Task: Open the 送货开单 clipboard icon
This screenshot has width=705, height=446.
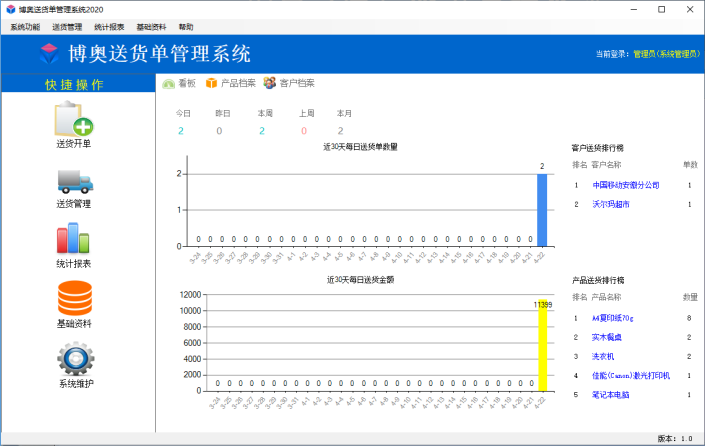Action: click(x=74, y=119)
